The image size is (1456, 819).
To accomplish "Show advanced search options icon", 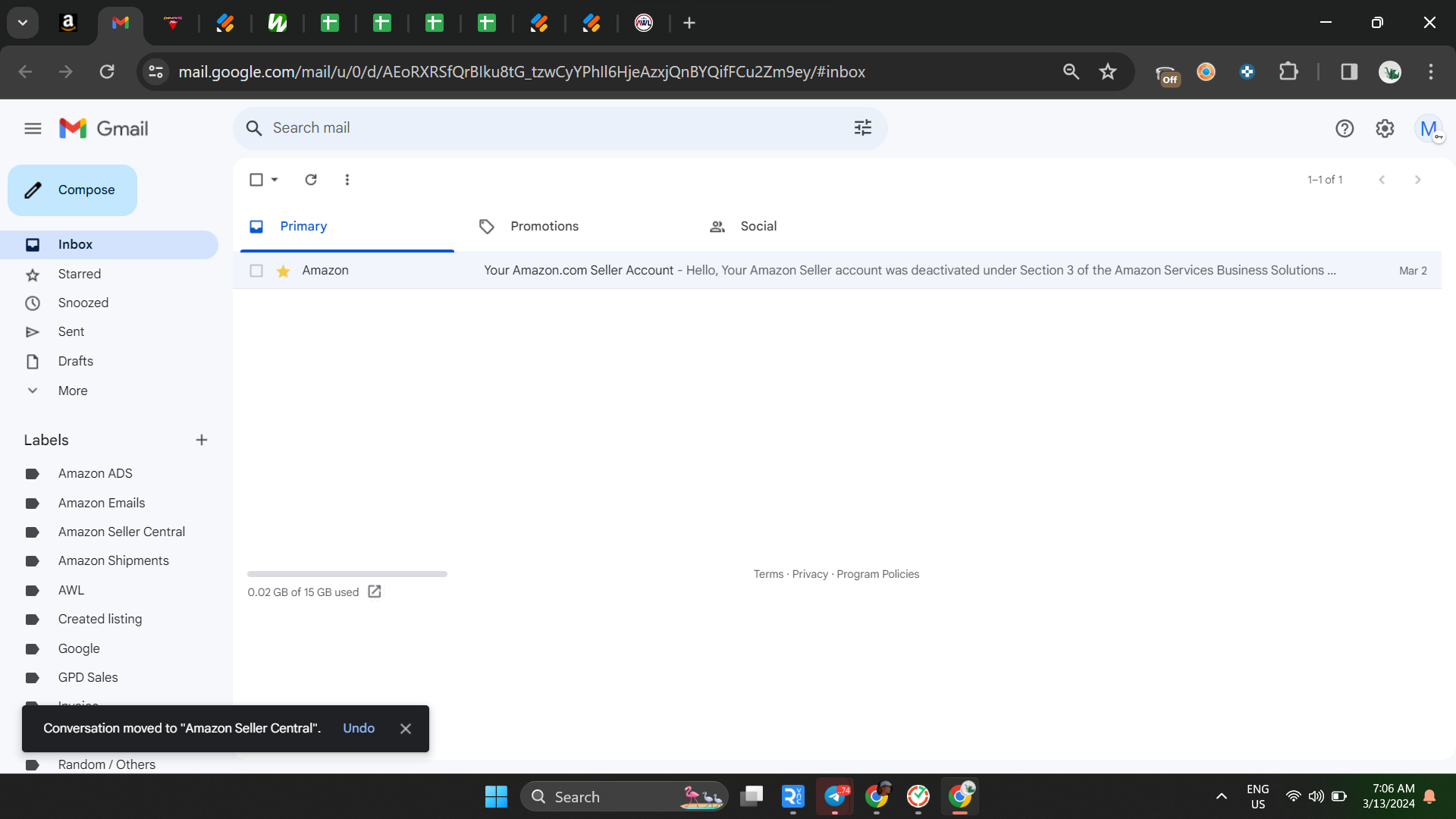I will click(x=863, y=128).
